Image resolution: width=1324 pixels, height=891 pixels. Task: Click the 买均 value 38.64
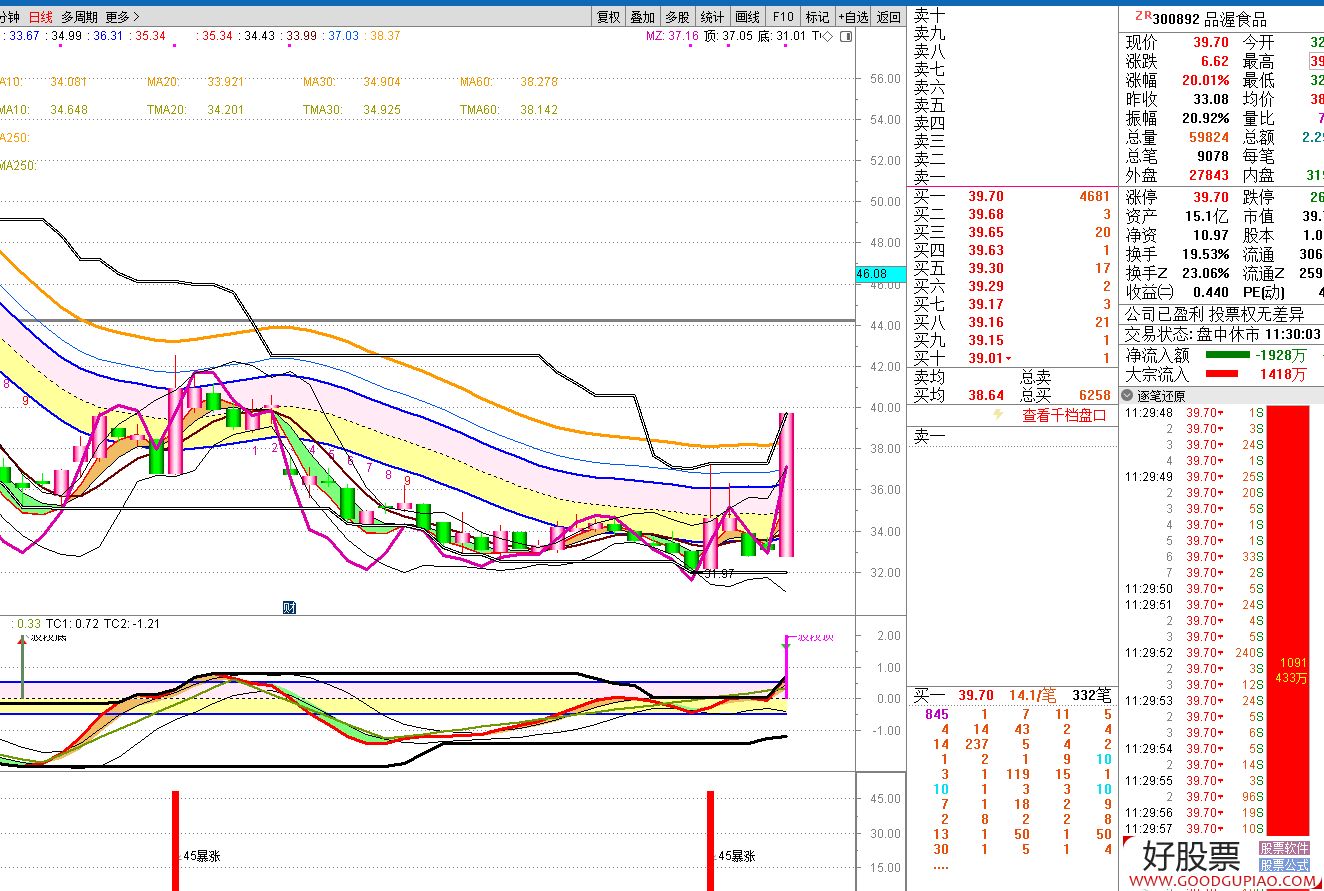(x=986, y=395)
